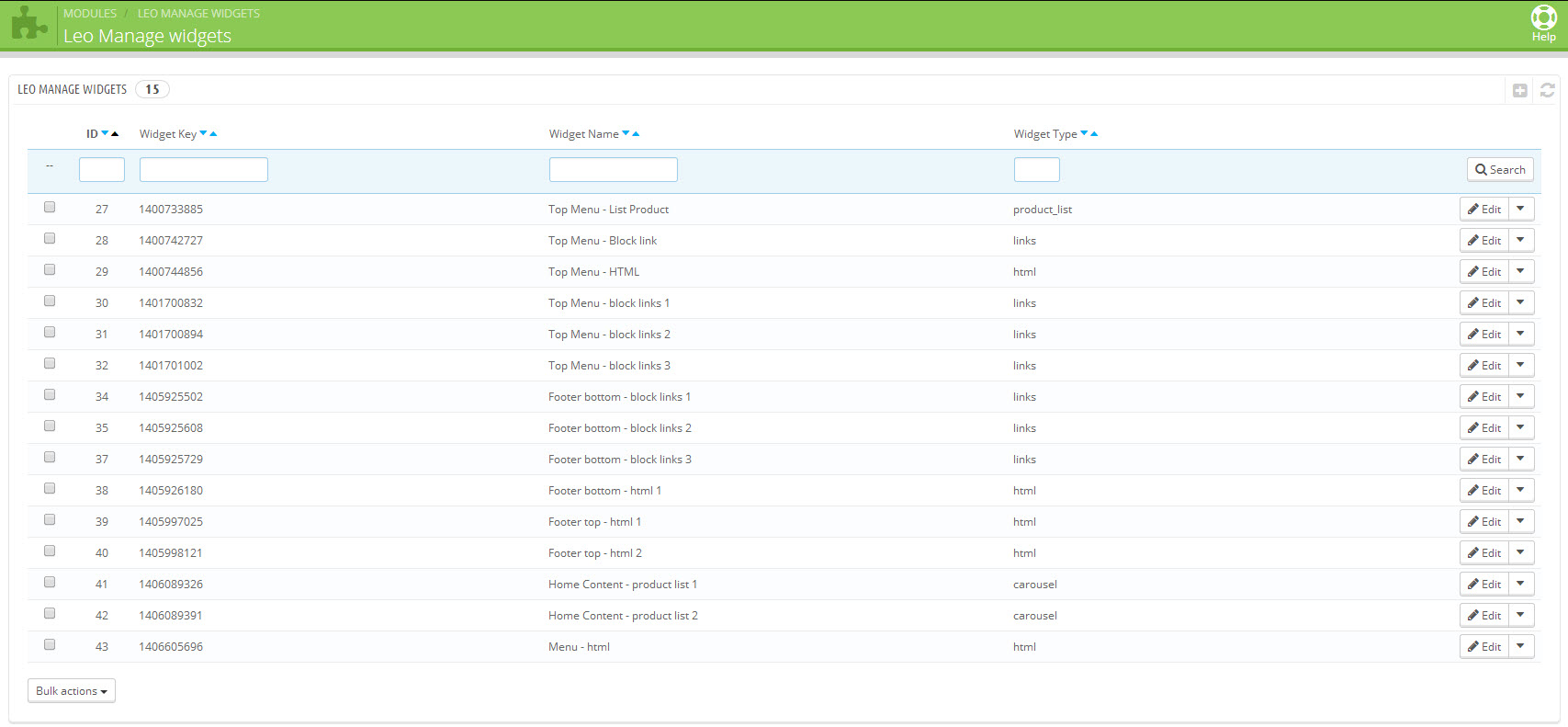
Task: Select the product_list type cell
Action: point(1043,210)
